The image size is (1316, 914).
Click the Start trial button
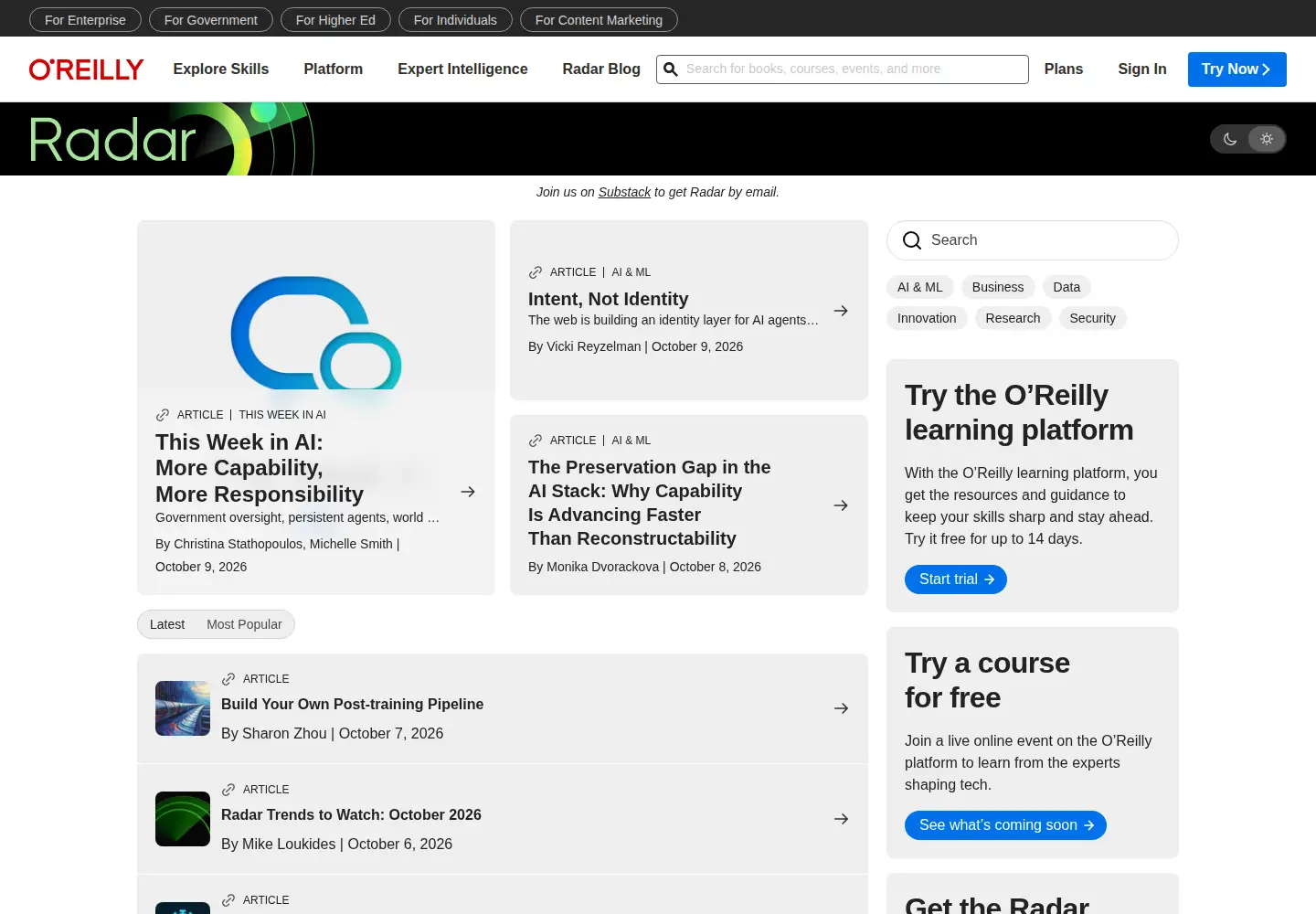pos(956,579)
